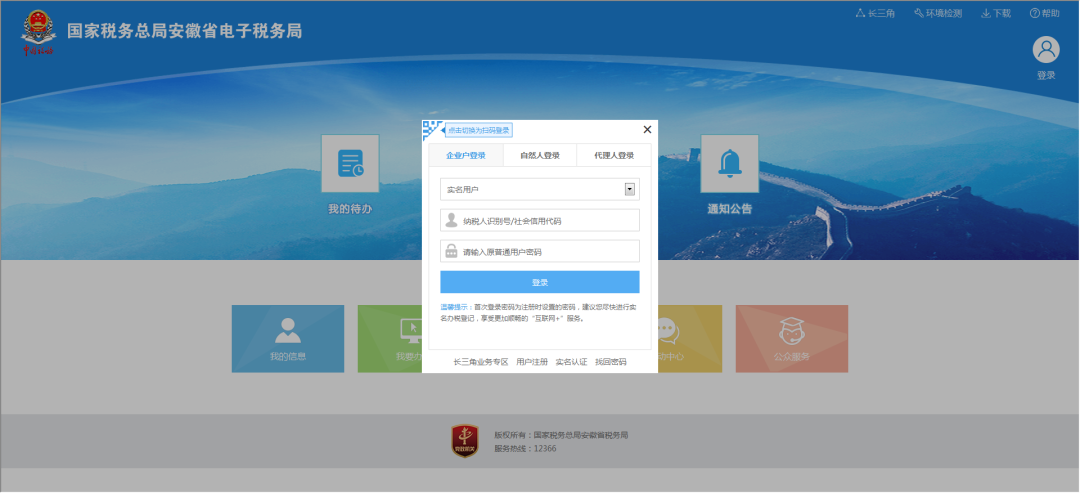
Task: Open the 我的信息 tile
Action: click(x=288, y=339)
